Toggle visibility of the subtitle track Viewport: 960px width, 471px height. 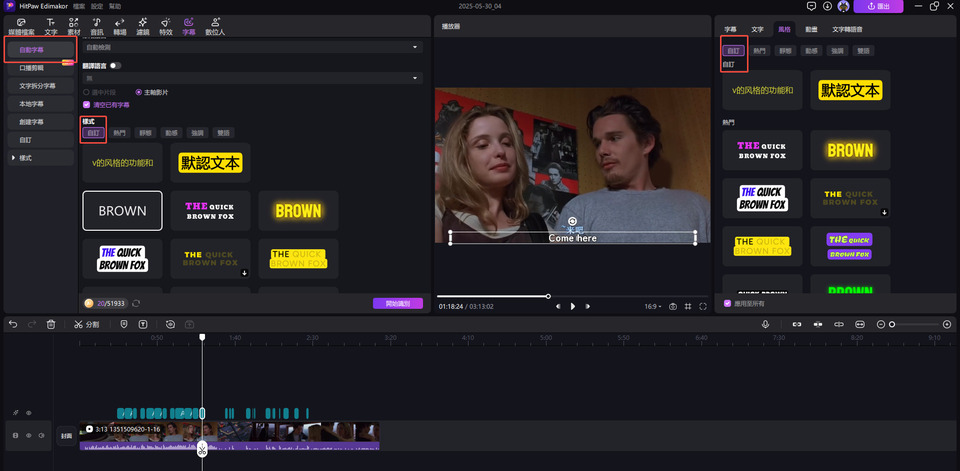pos(28,413)
